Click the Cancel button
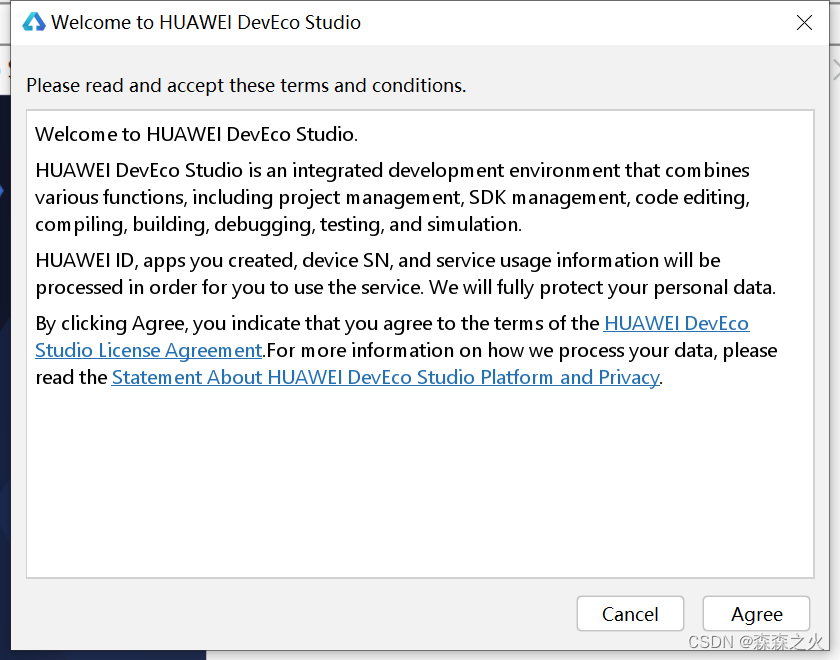This screenshot has height=660, width=840. [630, 614]
